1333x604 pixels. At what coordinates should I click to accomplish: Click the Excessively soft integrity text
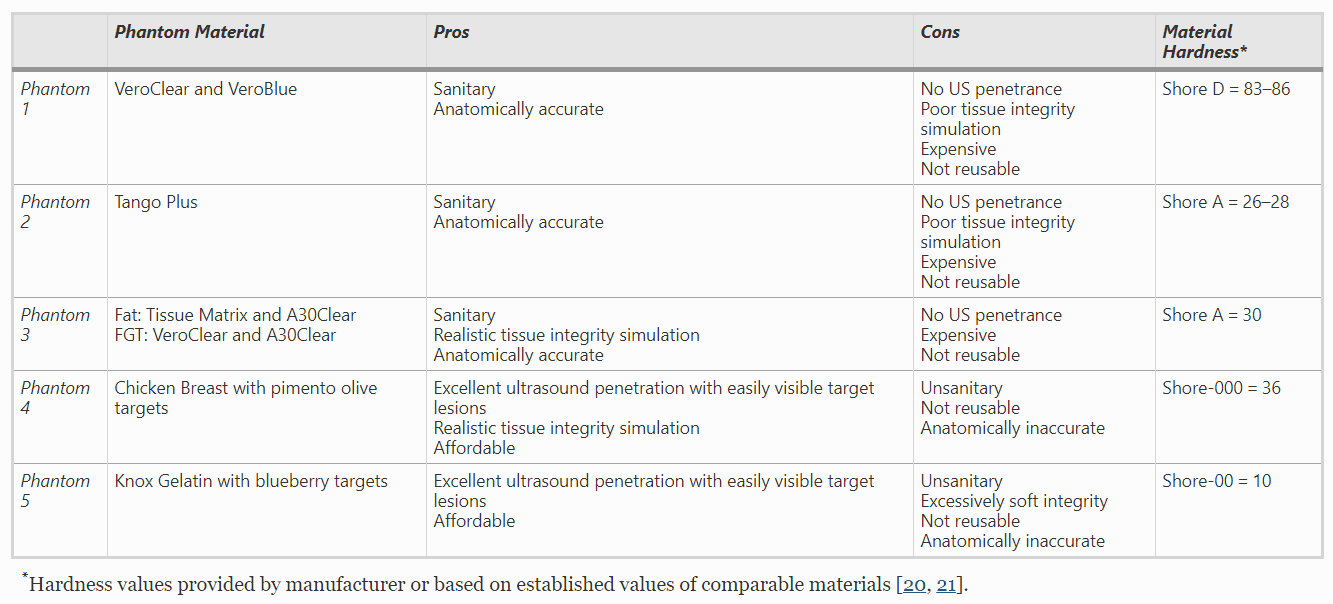(1014, 501)
